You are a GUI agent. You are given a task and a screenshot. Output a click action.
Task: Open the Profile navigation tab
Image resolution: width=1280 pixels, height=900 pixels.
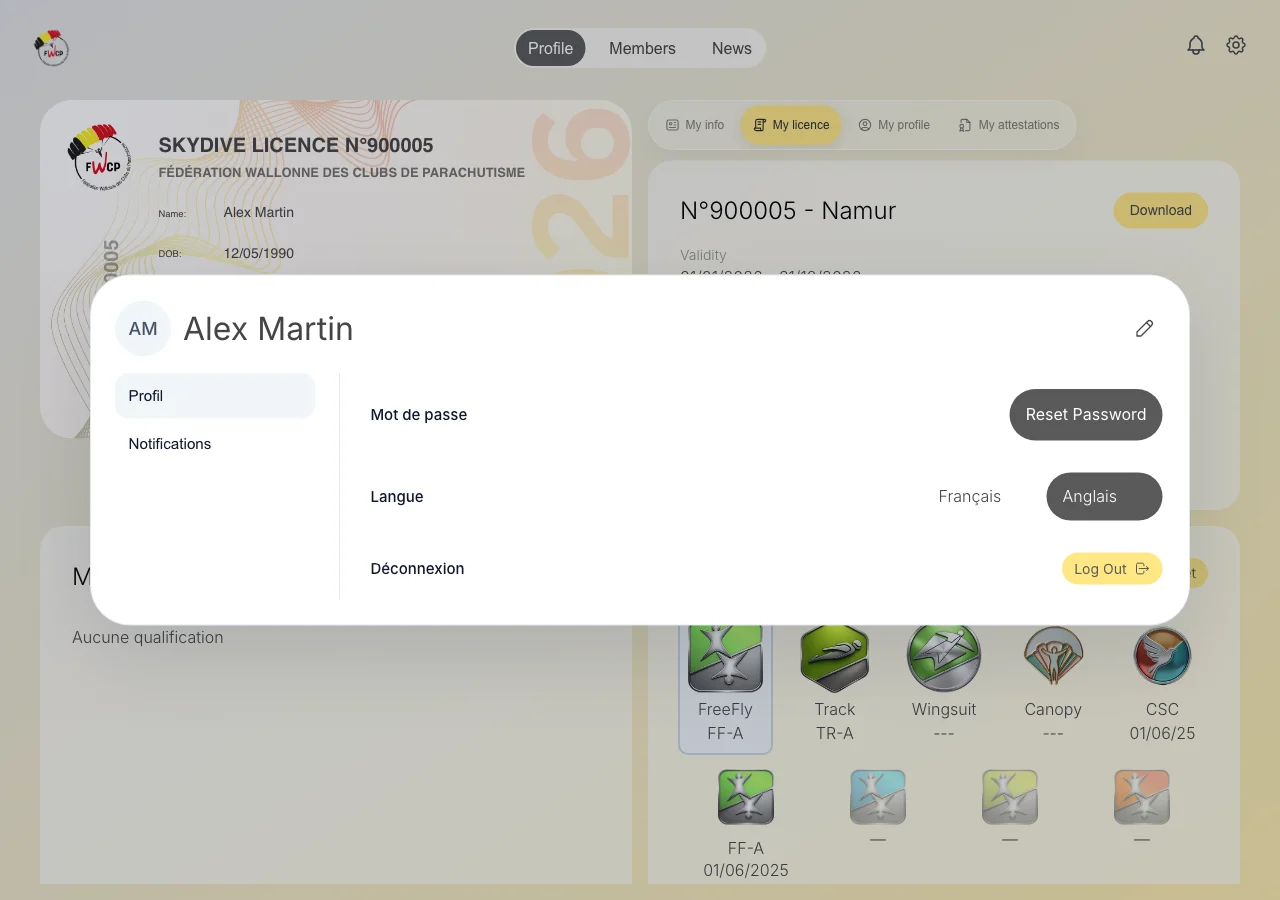click(x=550, y=48)
